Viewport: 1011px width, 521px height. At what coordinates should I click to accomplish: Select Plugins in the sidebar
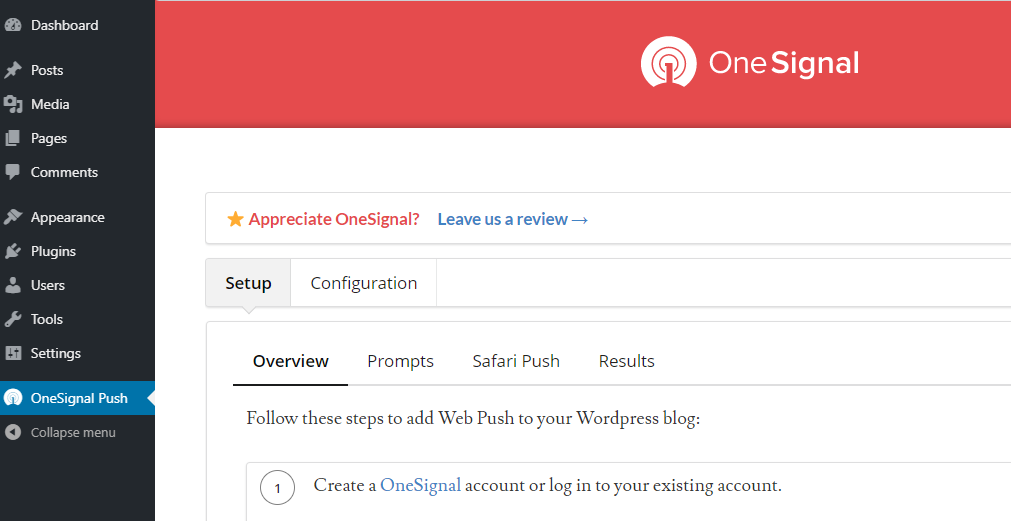(x=54, y=251)
